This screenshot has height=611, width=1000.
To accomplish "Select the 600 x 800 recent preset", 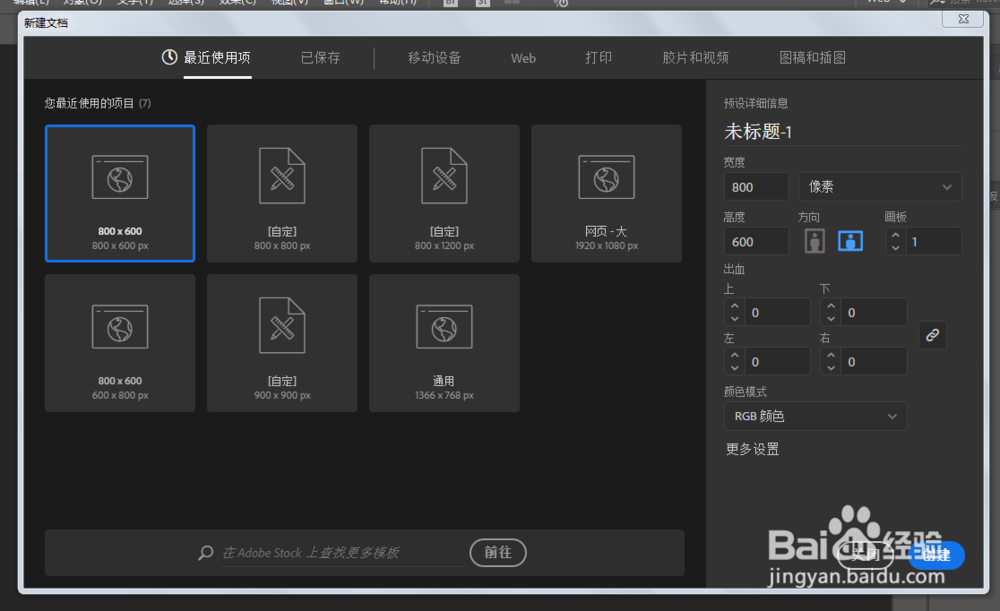I will (119, 342).
